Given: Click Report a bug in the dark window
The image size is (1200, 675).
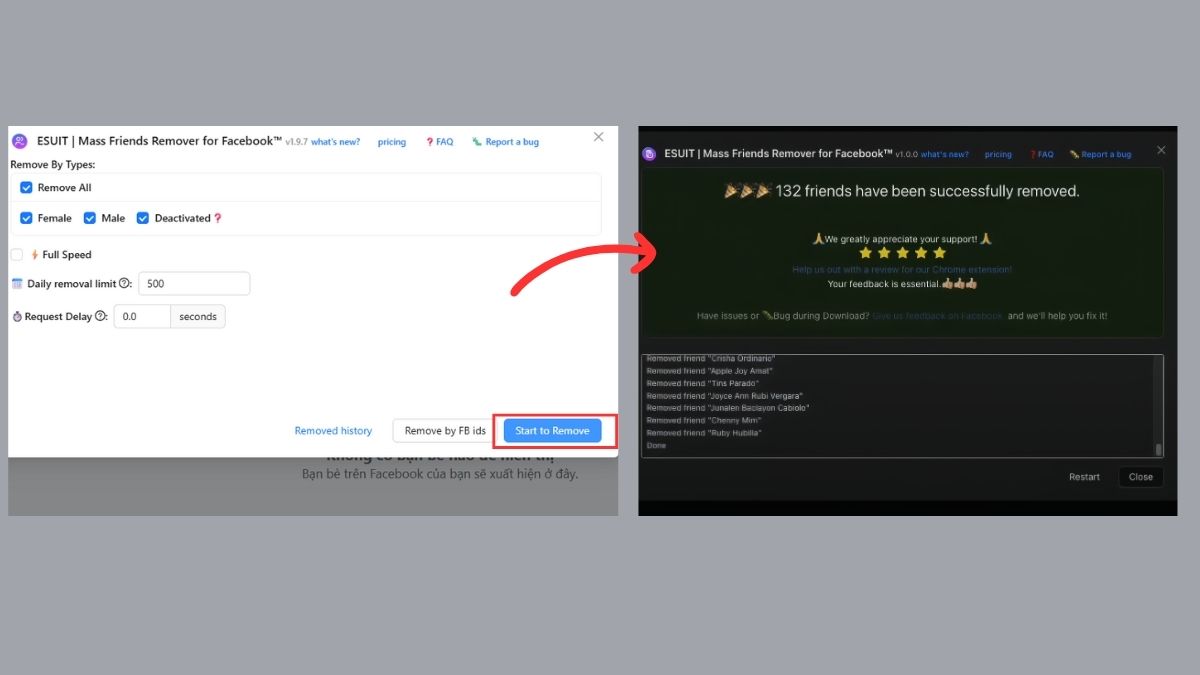Looking at the screenshot, I should 1100,155.
